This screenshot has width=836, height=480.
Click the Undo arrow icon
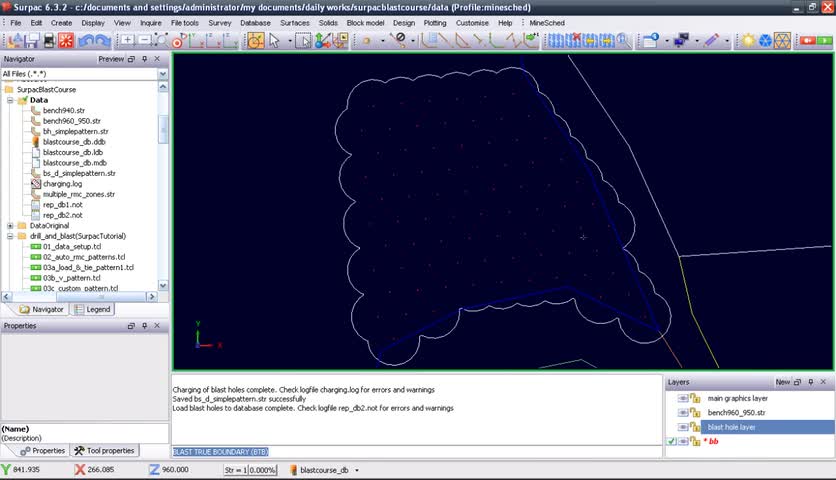pos(85,41)
